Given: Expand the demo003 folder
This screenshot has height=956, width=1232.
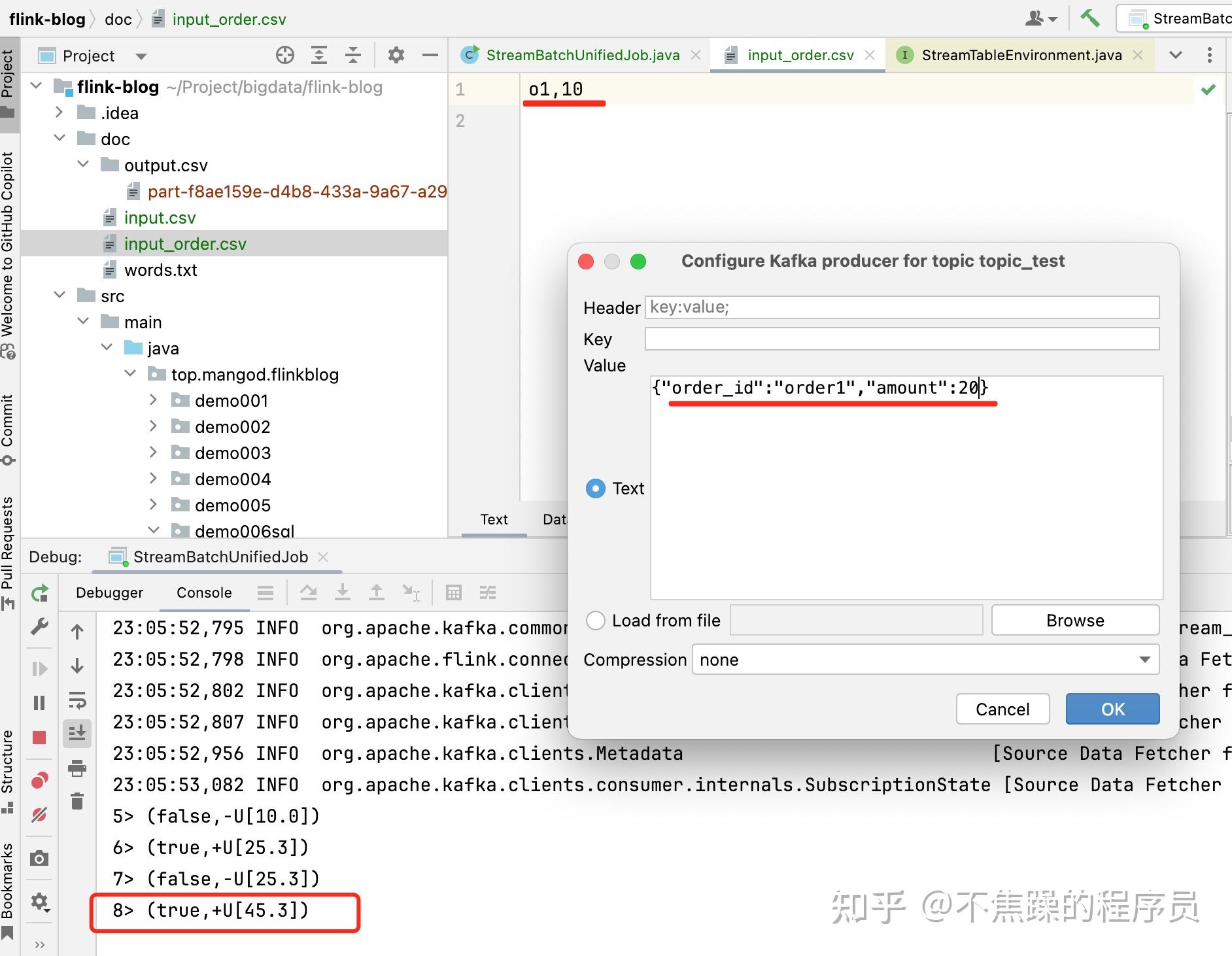Looking at the screenshot, I should point(153,452).
